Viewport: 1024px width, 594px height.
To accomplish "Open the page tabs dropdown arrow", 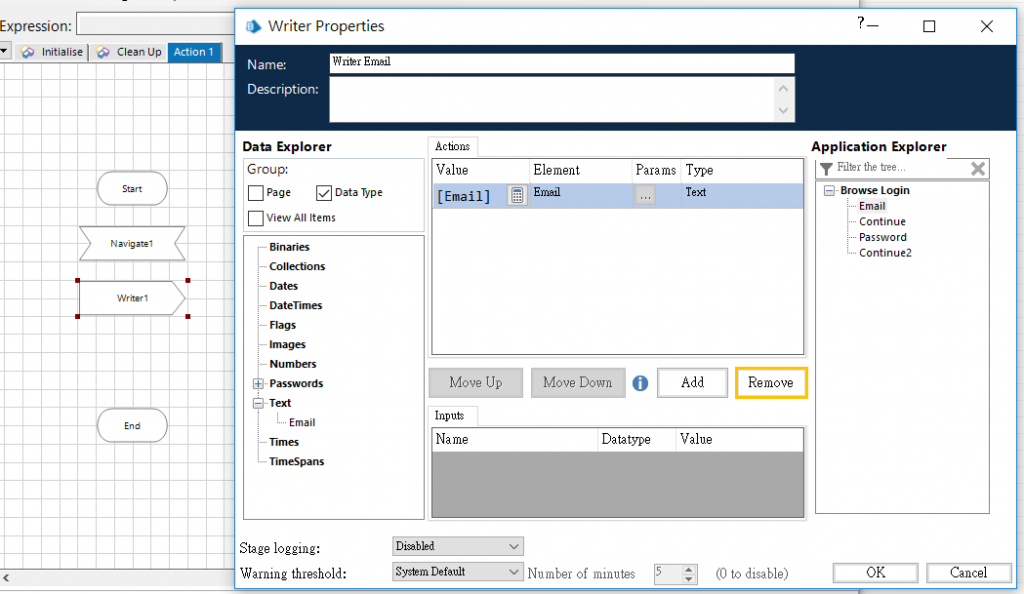I will coord(4,51).
